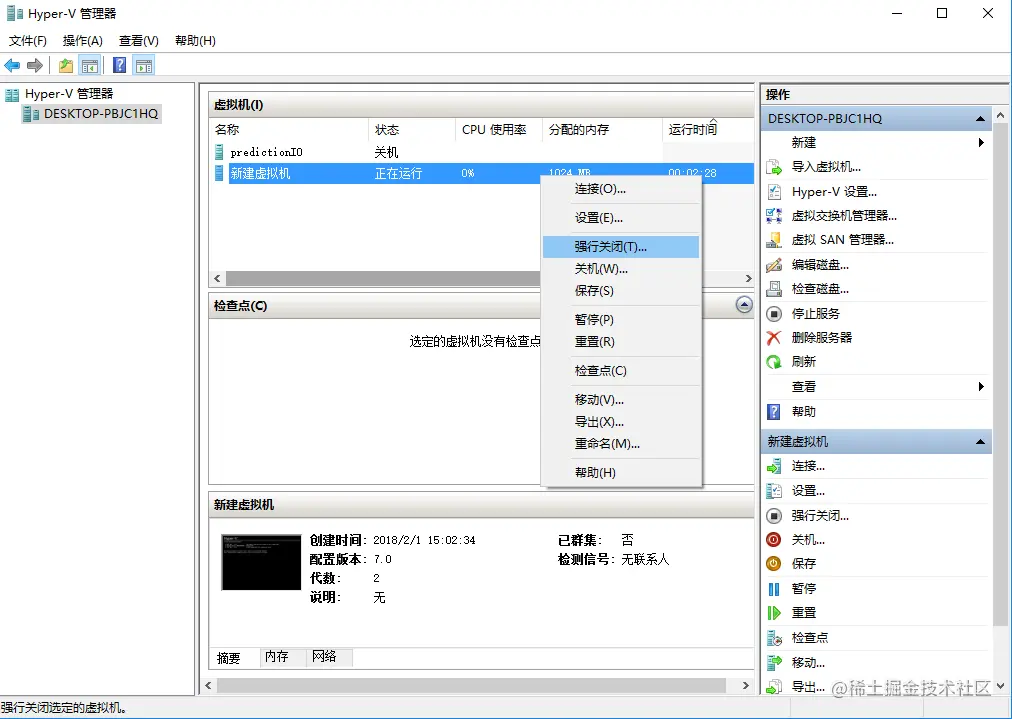The width and height of the screenshot is (1012, 719).
Task: Select the 新建虚拟机 running VM row
Action: tap(481, 173)
